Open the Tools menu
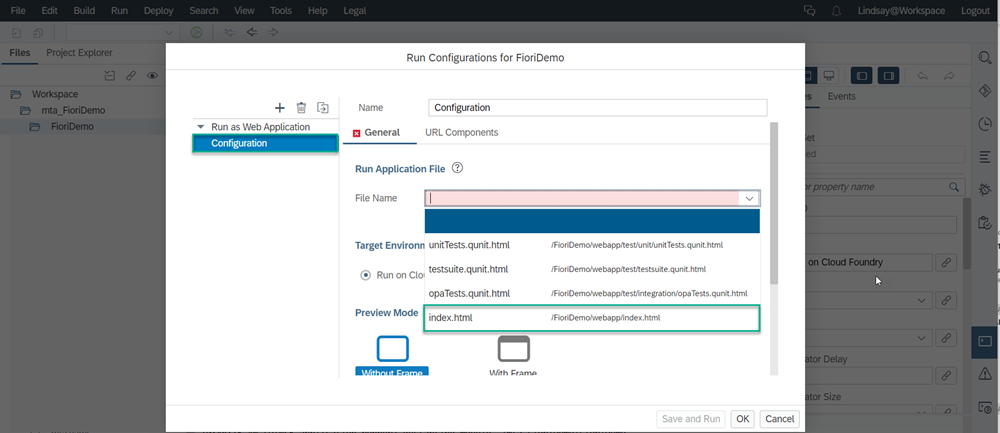 click(281, 11)
